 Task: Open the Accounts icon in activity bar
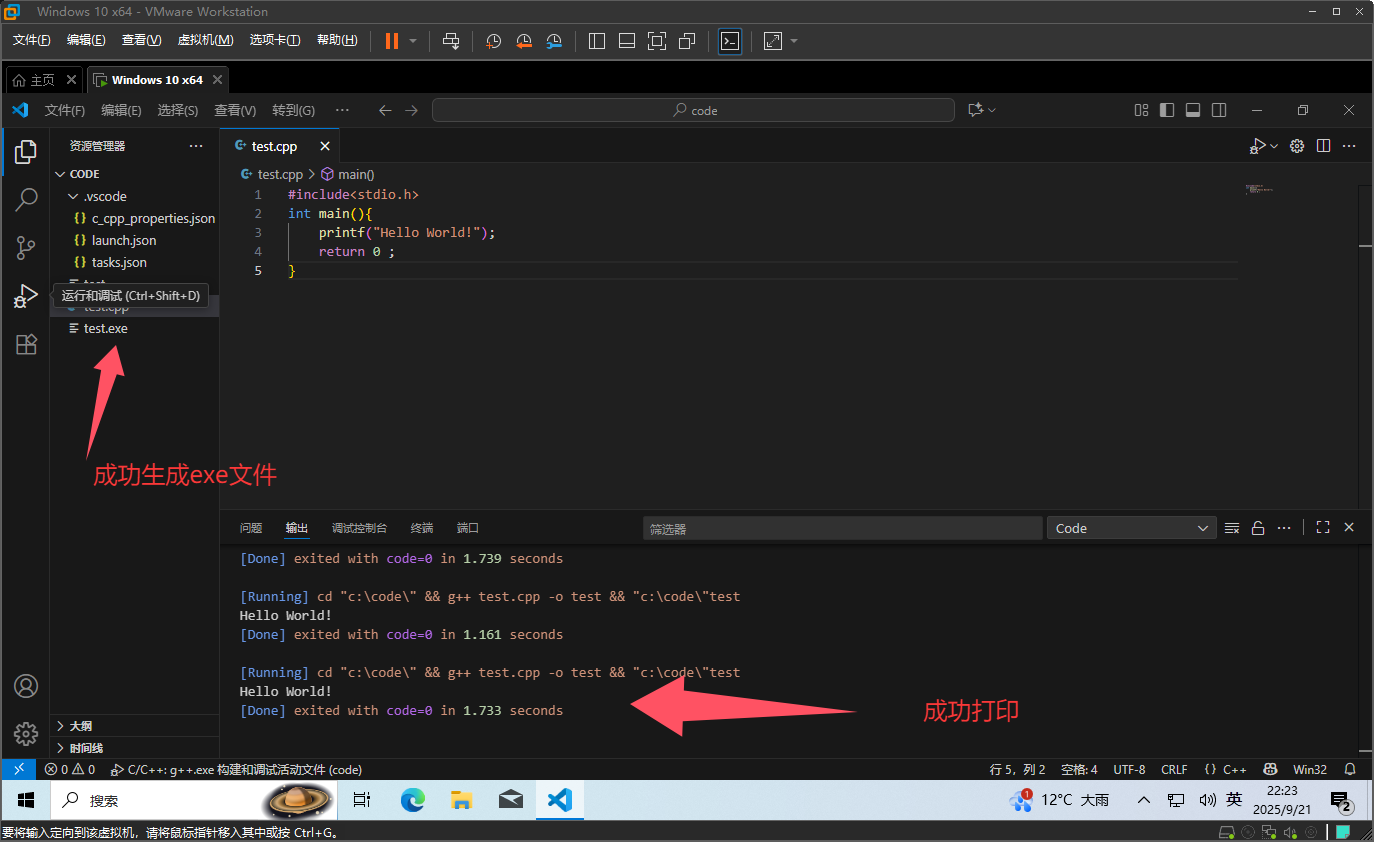click(x=26, y=686)
